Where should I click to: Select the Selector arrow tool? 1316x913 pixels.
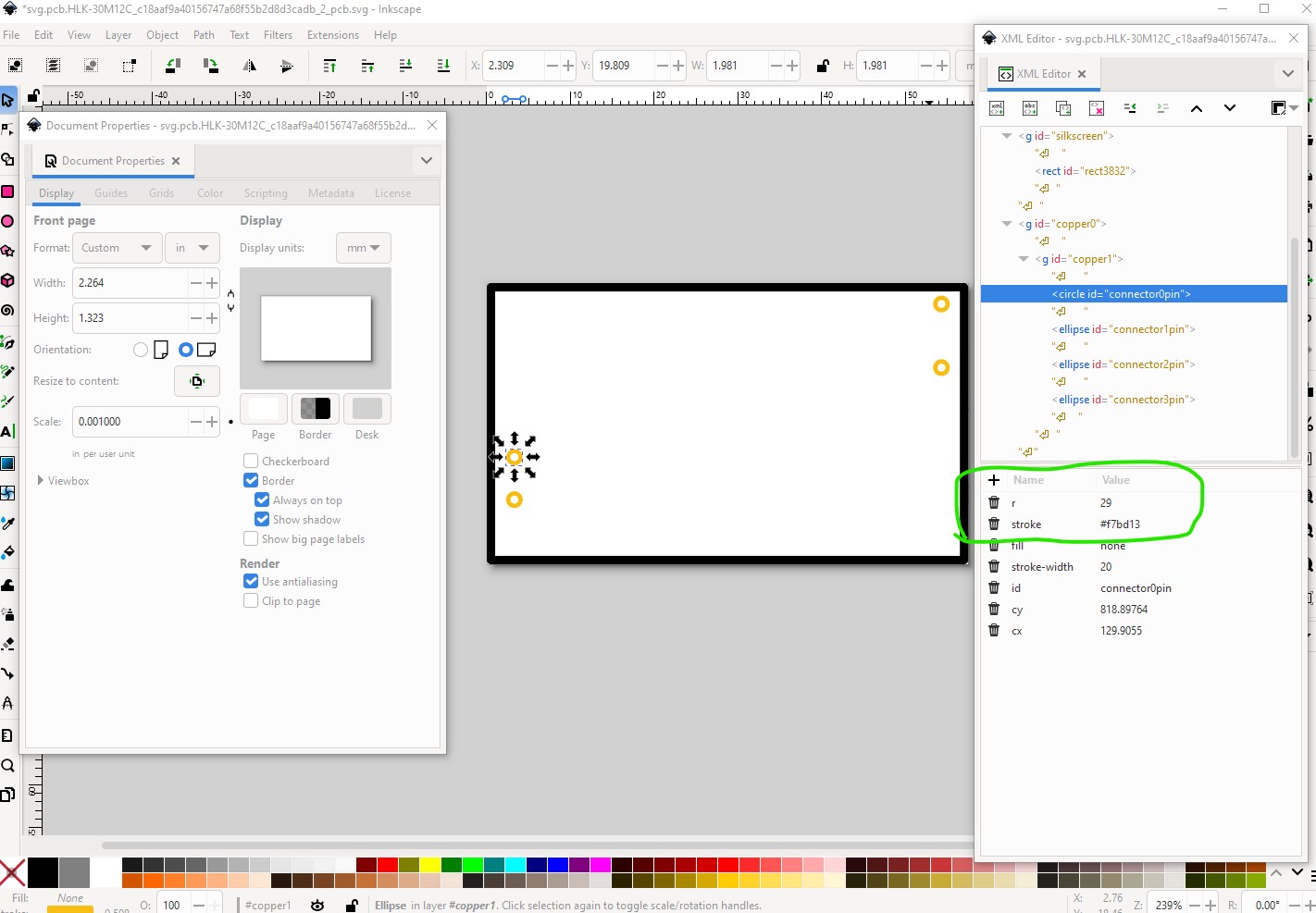tap(7, 100)
